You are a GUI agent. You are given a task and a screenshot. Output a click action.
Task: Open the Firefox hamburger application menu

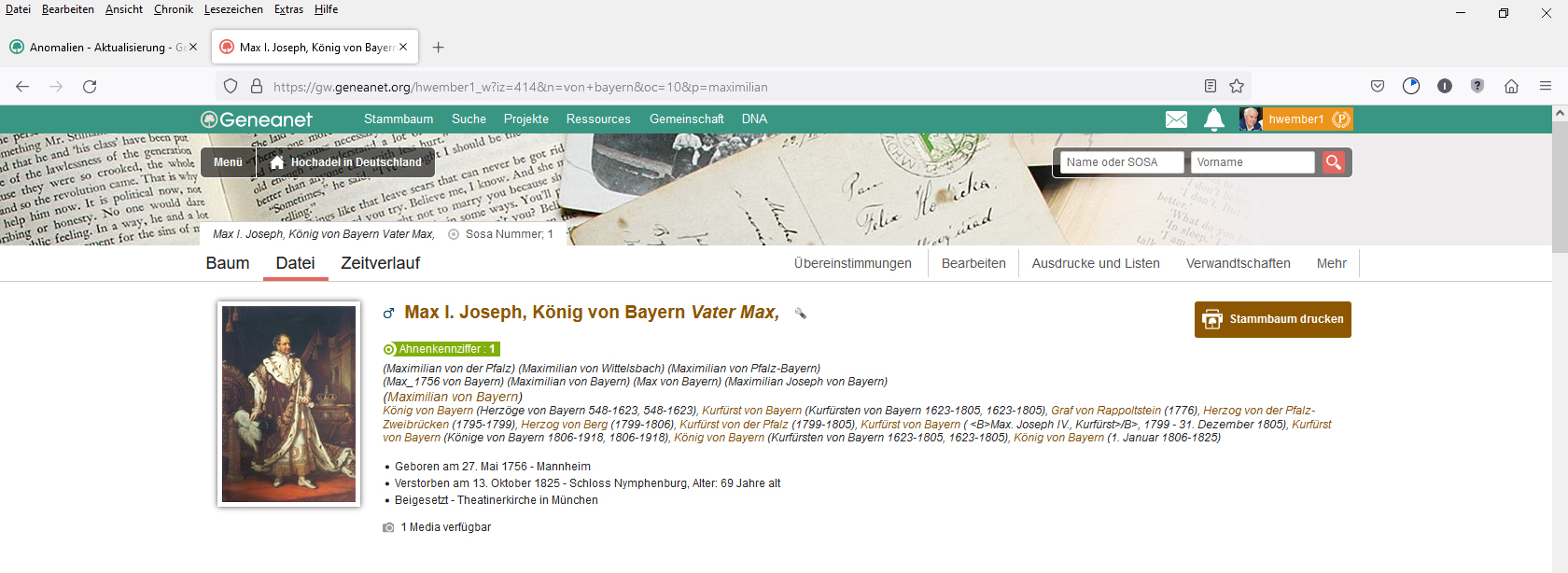[1546, 87]
